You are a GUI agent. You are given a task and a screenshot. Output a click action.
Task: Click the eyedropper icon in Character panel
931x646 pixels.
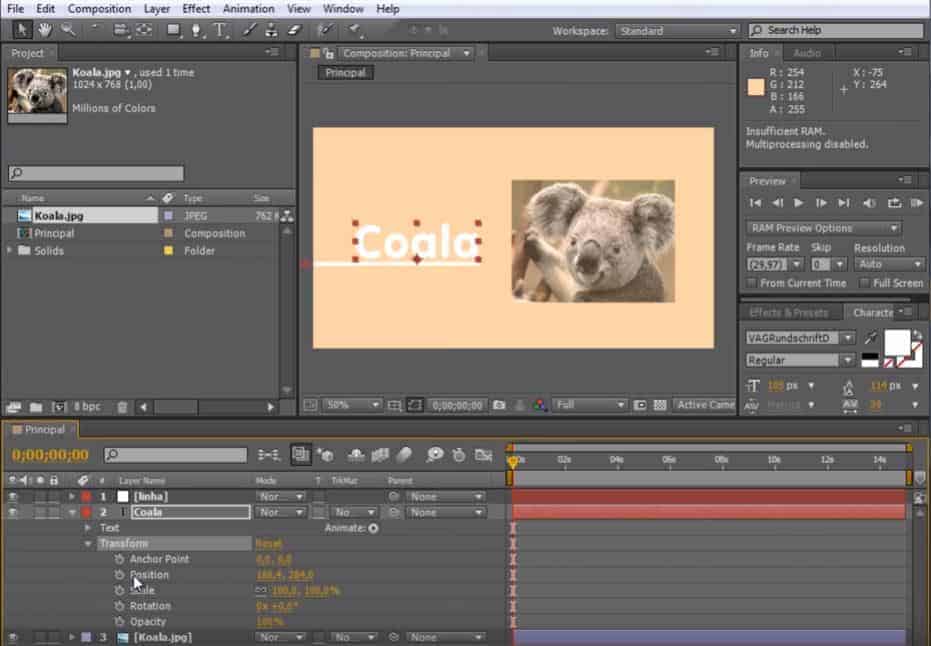870,337
